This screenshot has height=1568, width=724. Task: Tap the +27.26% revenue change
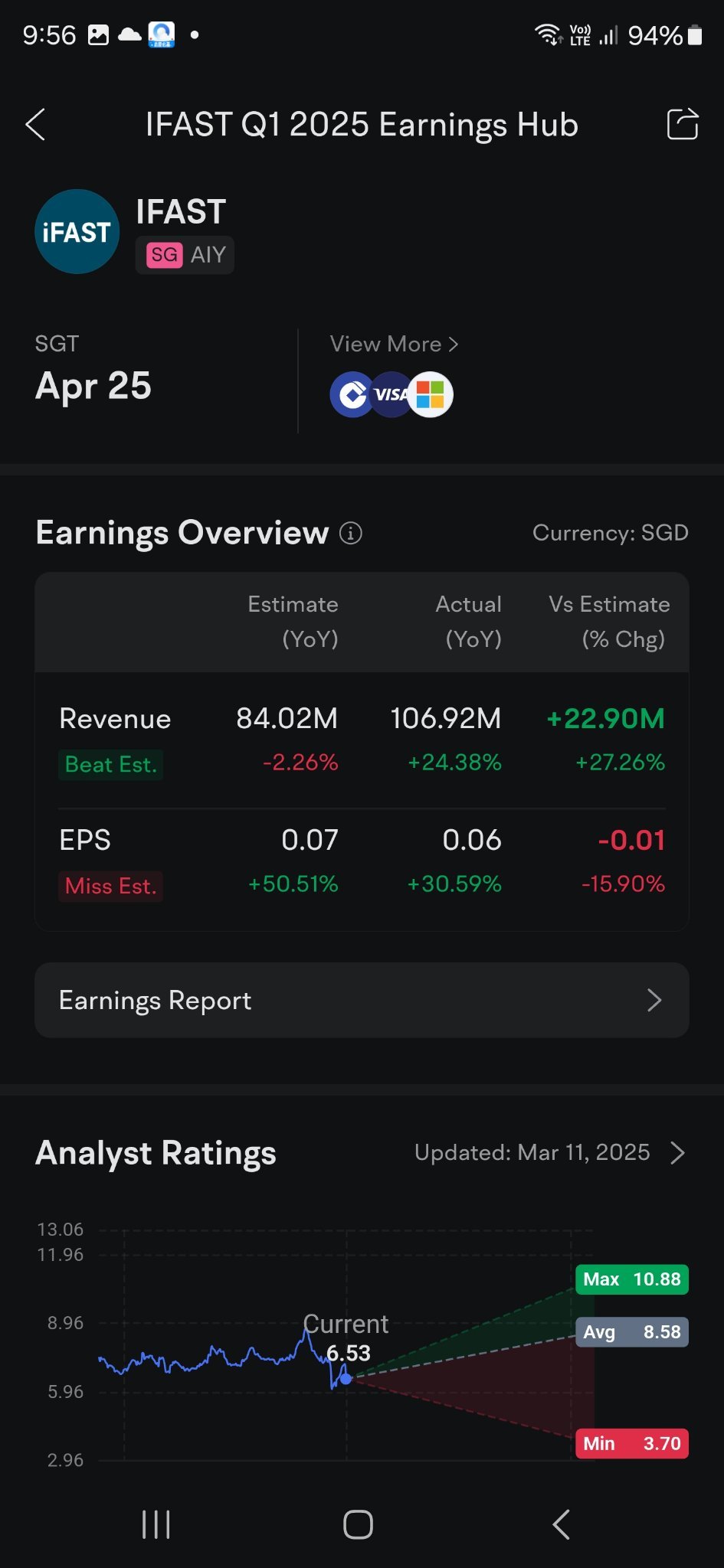pos(620,763)
